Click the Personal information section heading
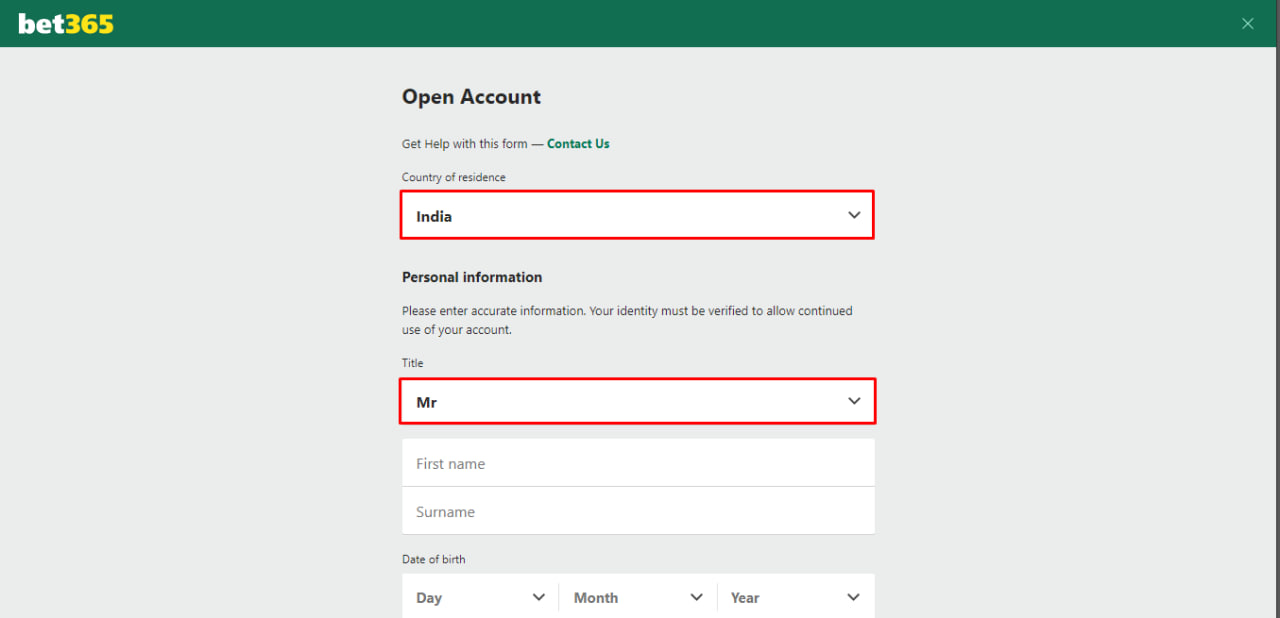 (x=472, y=277)
